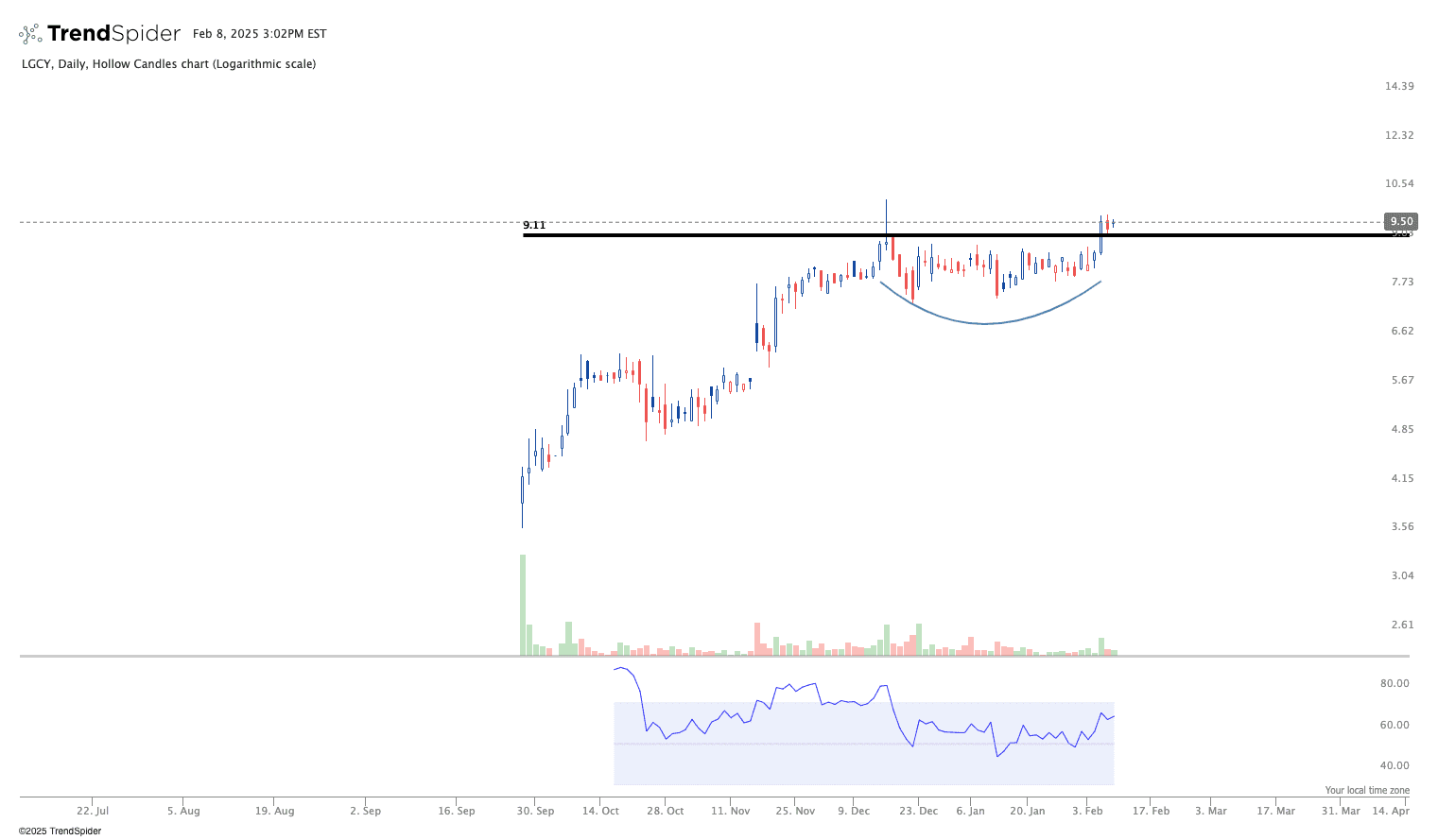The image size is (1438, 840).
Task: Click the ©2025 TrendSpider copyright text
Action: coord(60,831)
